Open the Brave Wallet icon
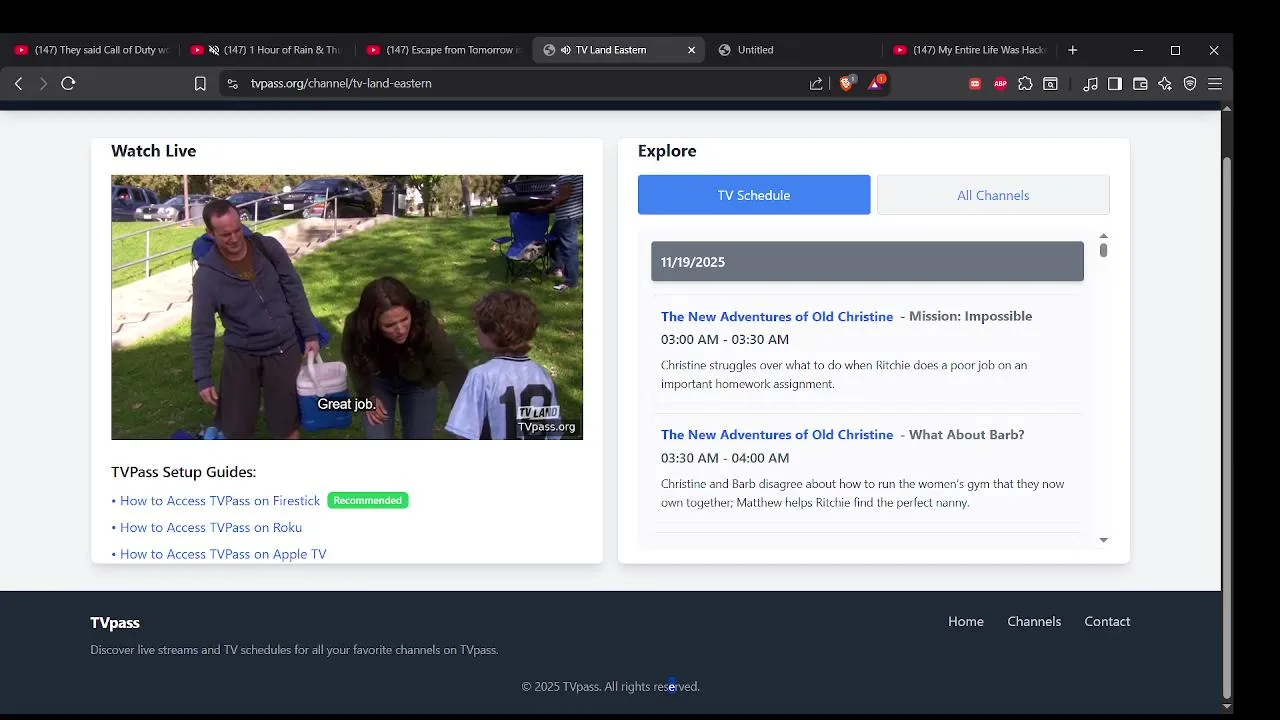This screenshot has width=1280, height=720. [x=1140, y=84]
